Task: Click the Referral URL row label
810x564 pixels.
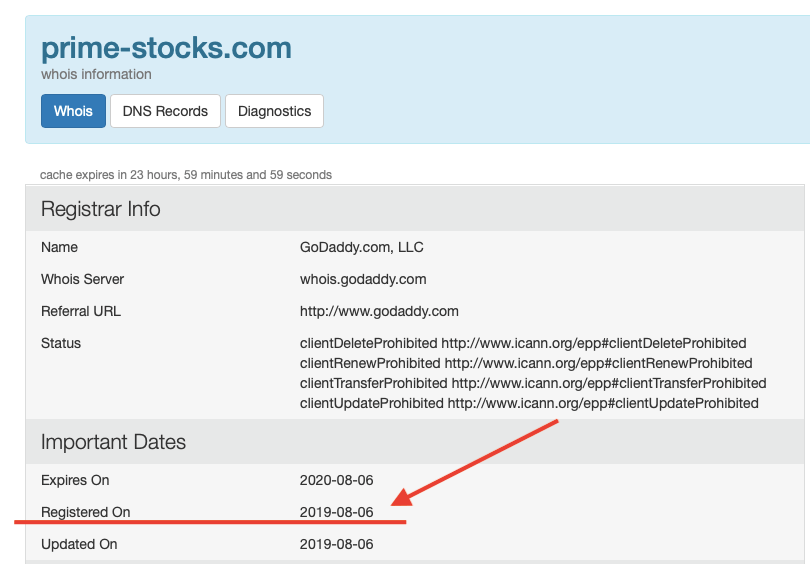Action: point(81,311)
